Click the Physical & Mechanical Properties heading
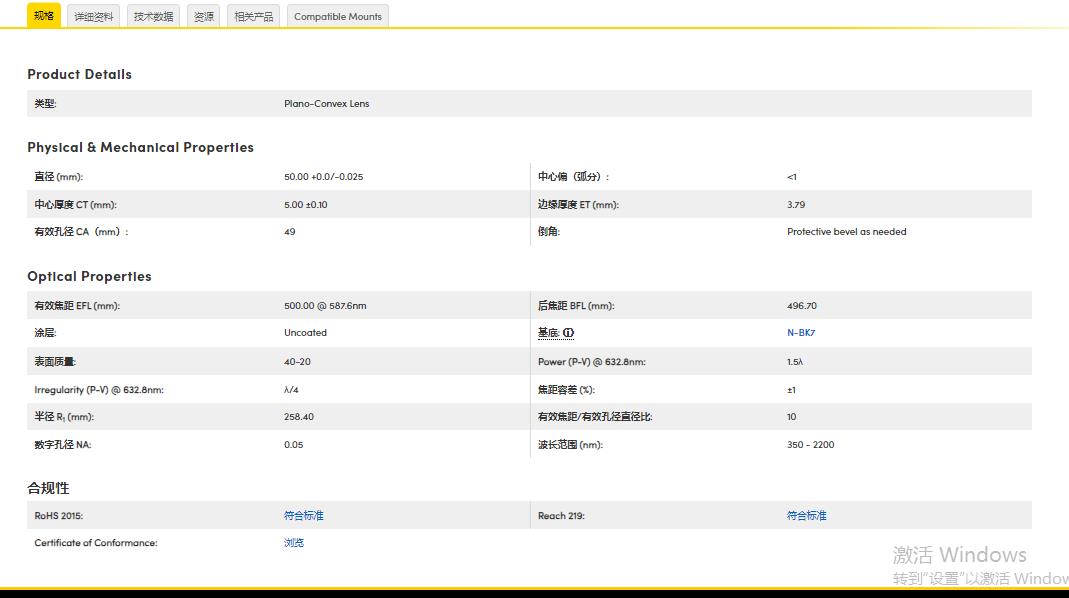Viewport: 1069px width, 598px height. [140, 147]
